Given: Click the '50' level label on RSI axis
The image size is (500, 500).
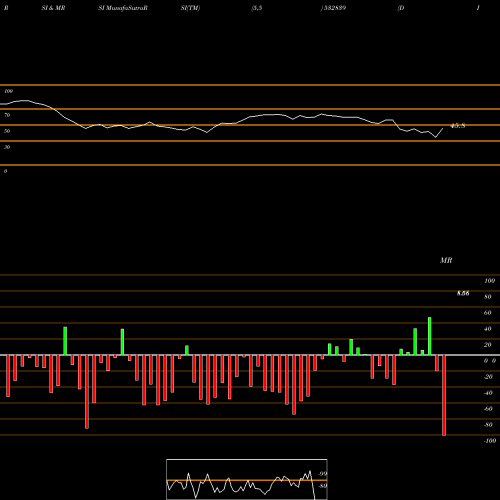Looking at the screenshot, I should (x=7, y=131).
